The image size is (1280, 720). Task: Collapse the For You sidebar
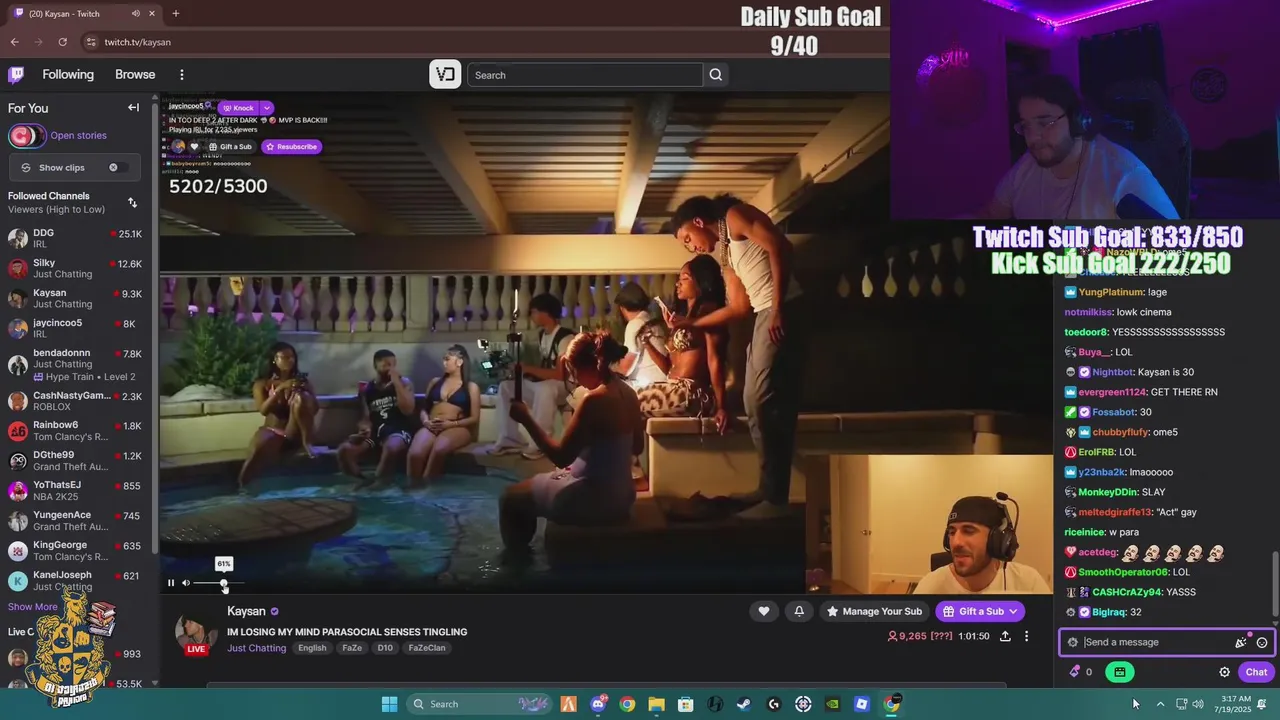133,108
